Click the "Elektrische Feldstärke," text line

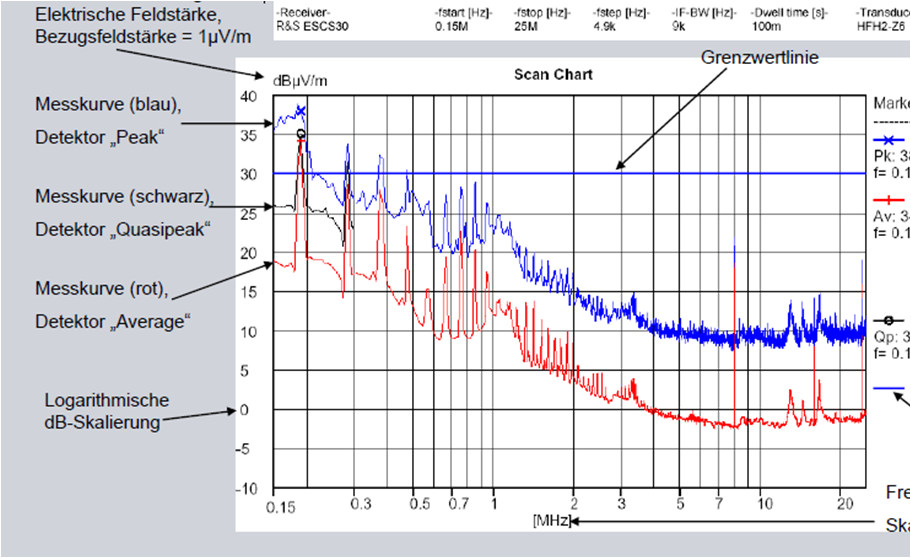click(128, 15)
